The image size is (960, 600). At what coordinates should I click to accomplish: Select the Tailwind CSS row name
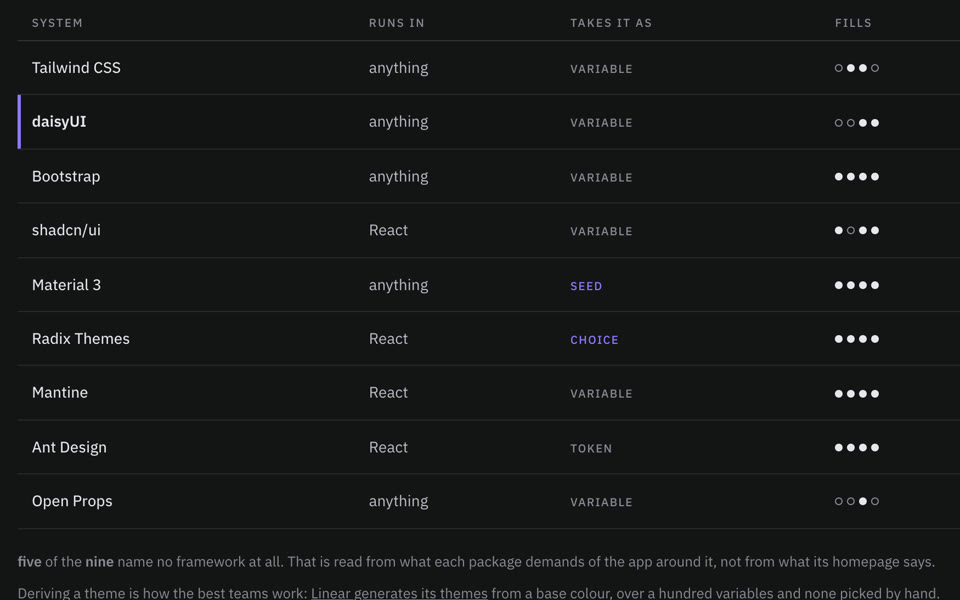point(76,67)
